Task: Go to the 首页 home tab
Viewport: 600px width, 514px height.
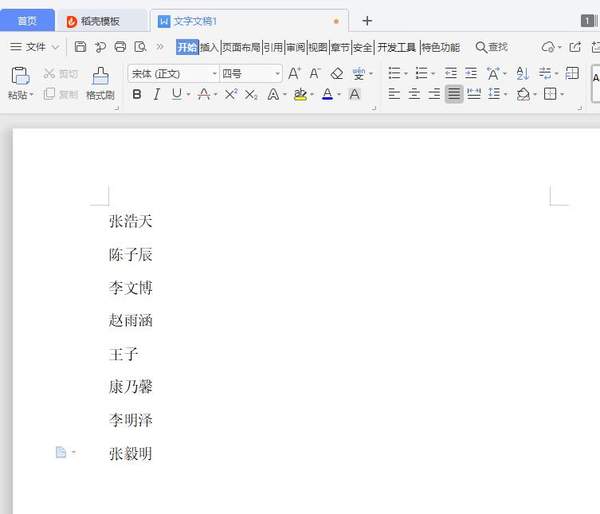Action: (27, 21)
